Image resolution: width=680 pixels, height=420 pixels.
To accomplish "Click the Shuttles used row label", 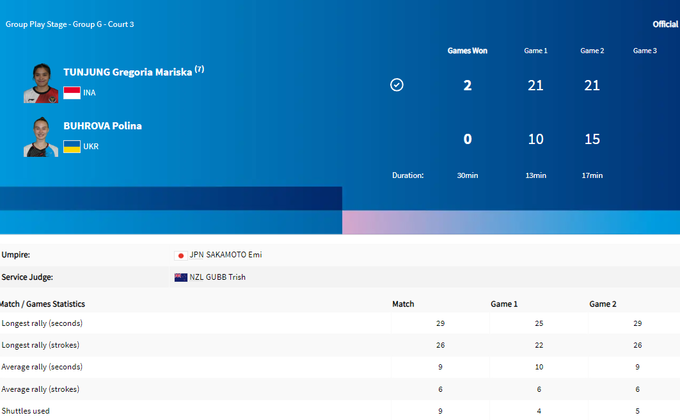I will click(26, 411).
